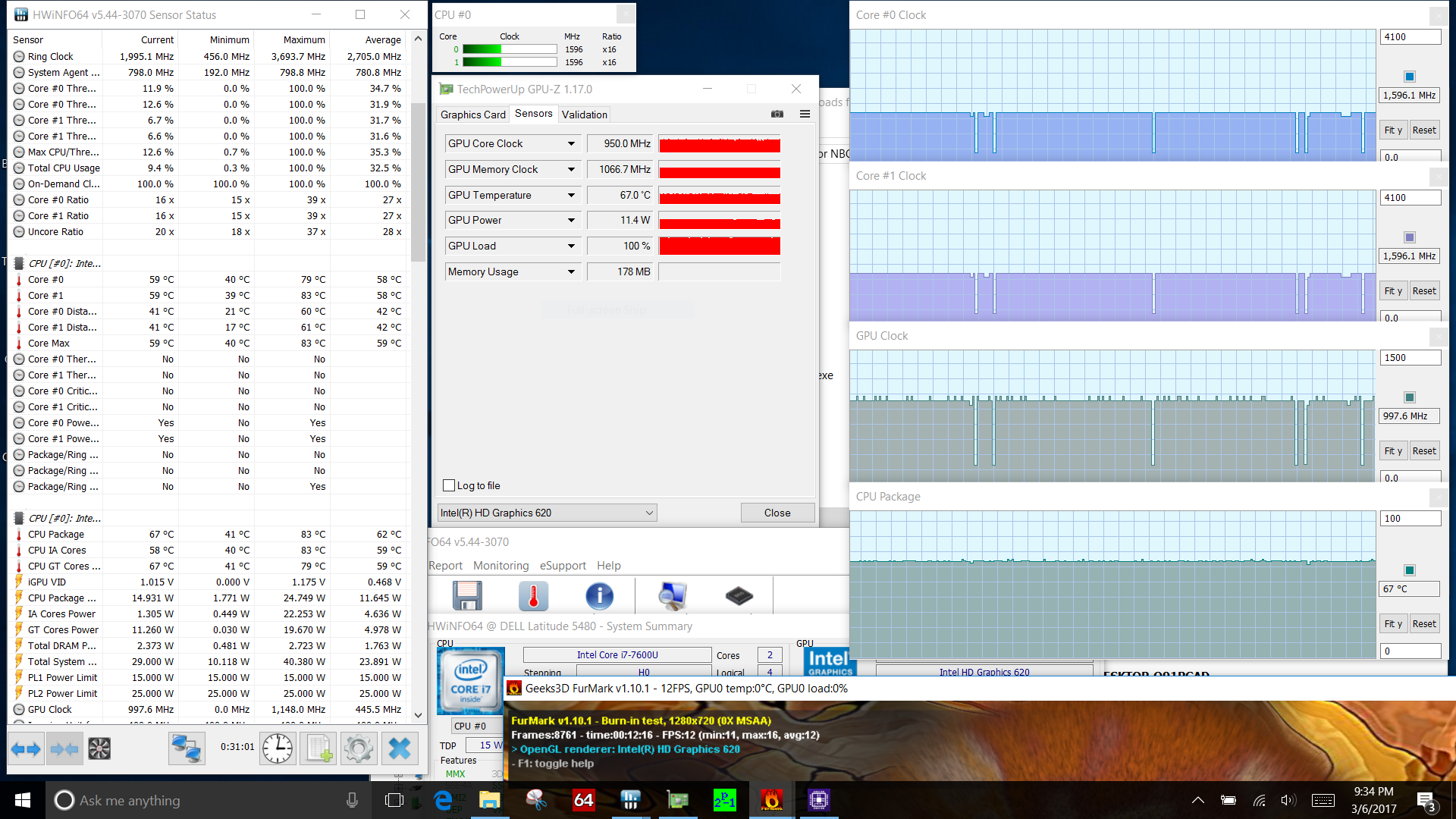Open Action Center notifications

1426,801
